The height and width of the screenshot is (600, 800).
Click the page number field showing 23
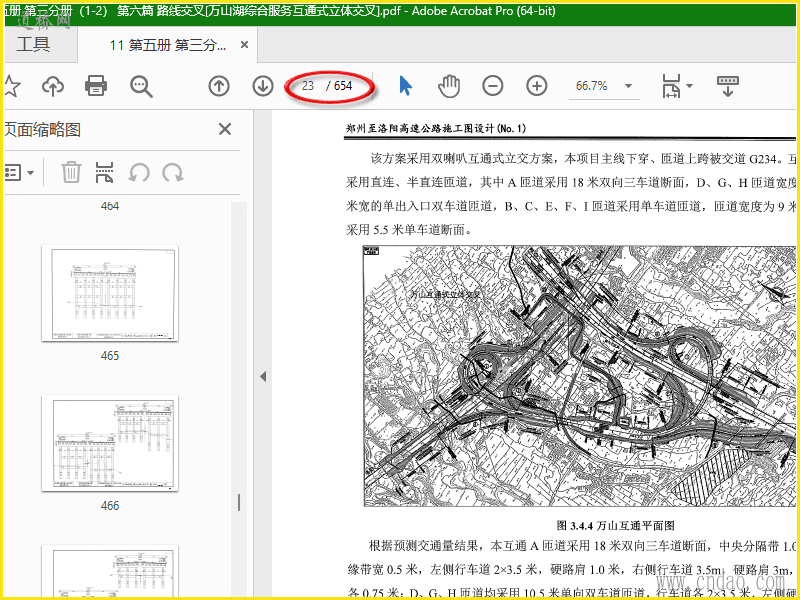pyautogui.click(x=308, y=86)
